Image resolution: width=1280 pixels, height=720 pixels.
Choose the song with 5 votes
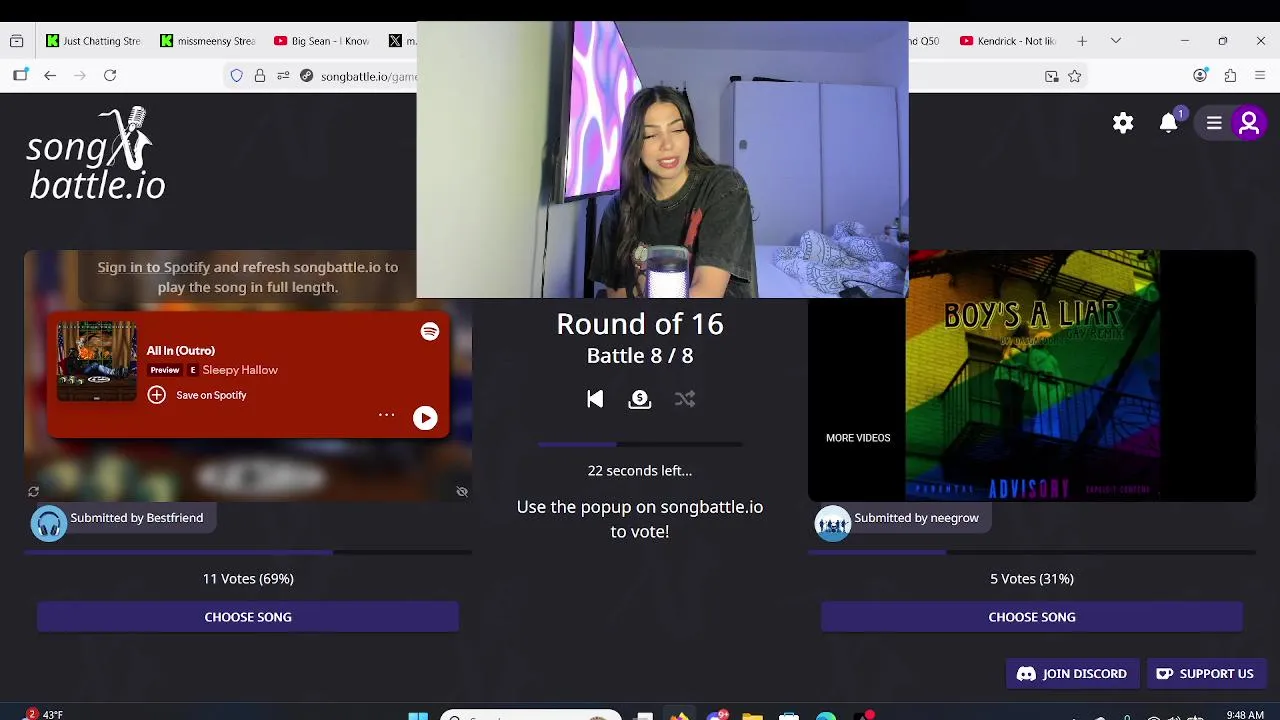pyautogui.click(x=1032, y=617)
